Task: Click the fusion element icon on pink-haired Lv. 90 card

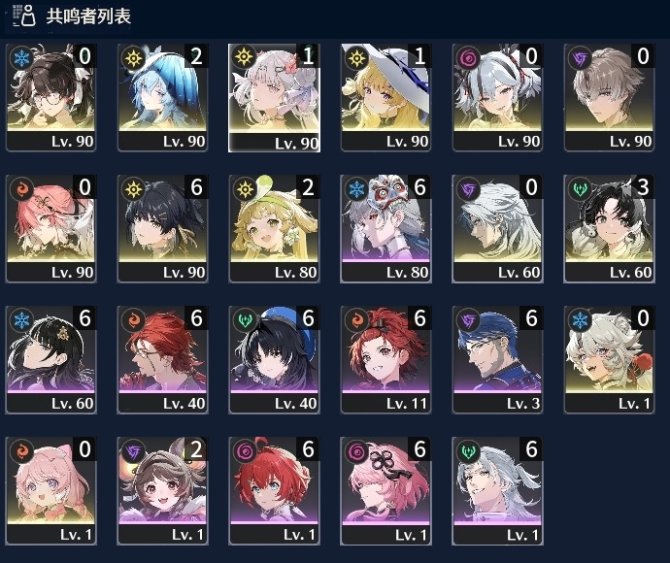Action: tap(21, 189)
